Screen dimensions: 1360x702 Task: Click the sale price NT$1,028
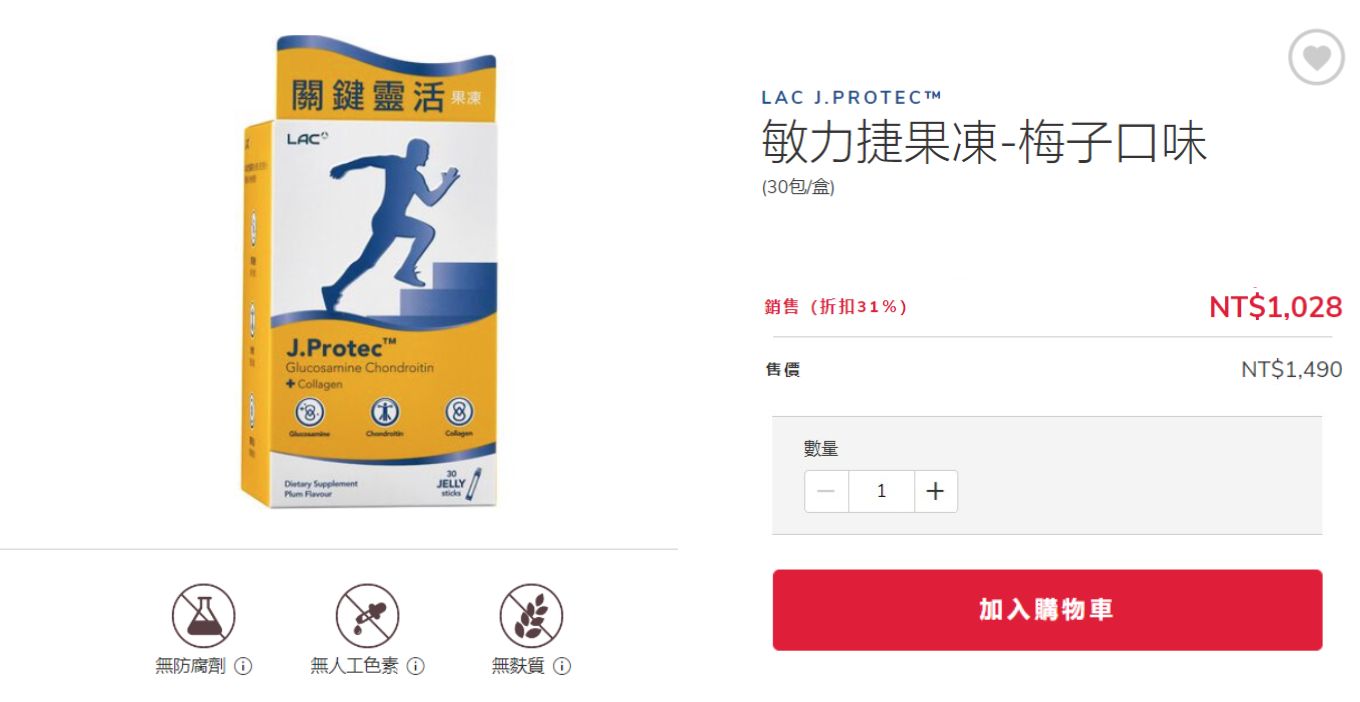point(1276,307)
